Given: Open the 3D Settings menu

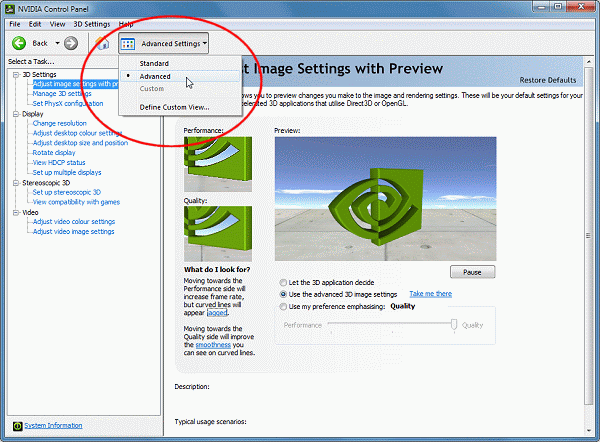Looking at the screenshot, I should tap(92, 24).
